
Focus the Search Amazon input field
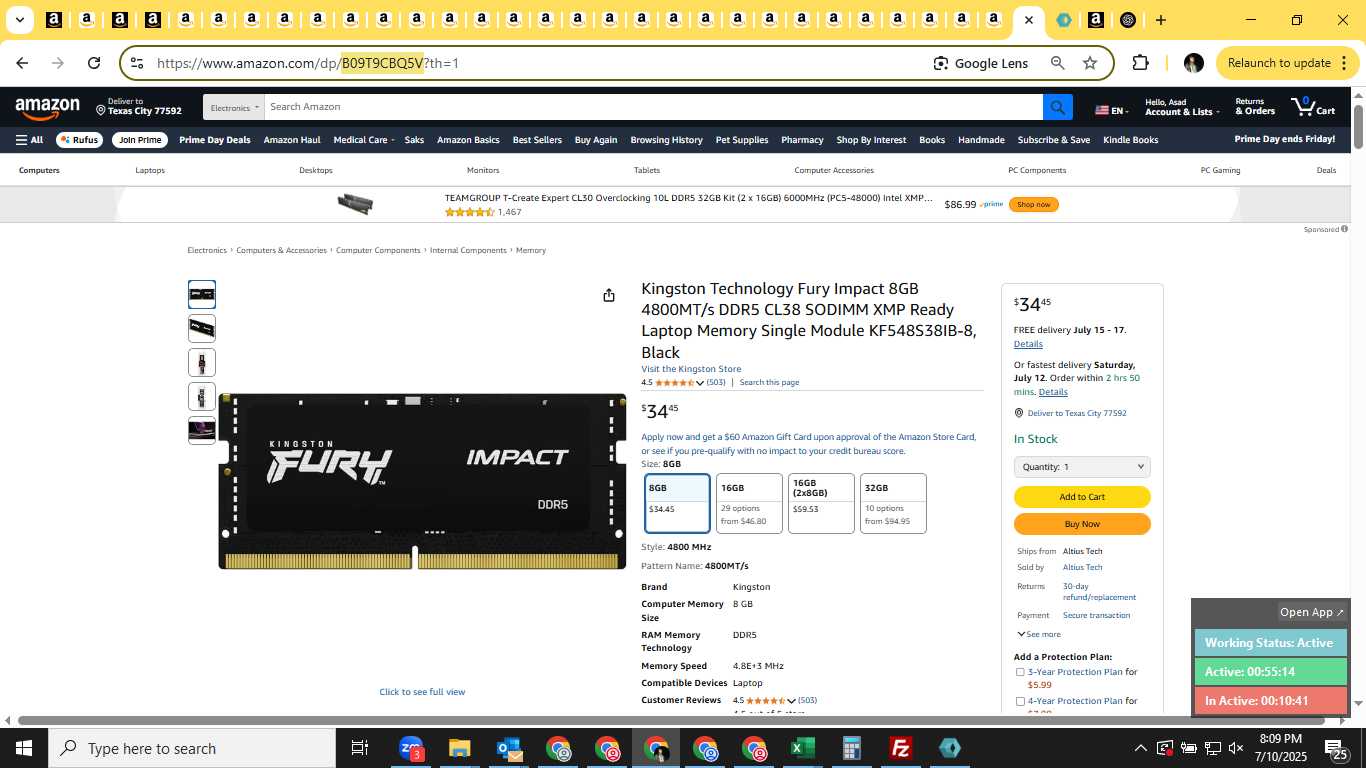point(653,107)
